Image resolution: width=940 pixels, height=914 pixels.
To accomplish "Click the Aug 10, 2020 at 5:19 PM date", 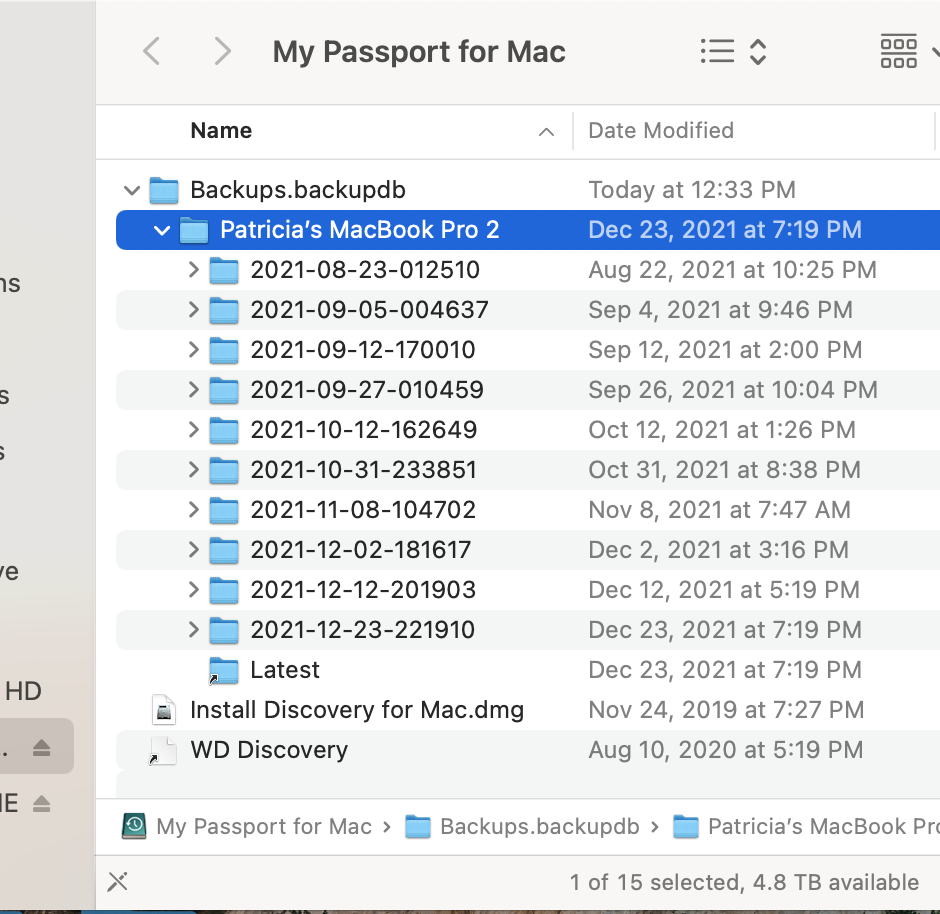I will point(726,750).
